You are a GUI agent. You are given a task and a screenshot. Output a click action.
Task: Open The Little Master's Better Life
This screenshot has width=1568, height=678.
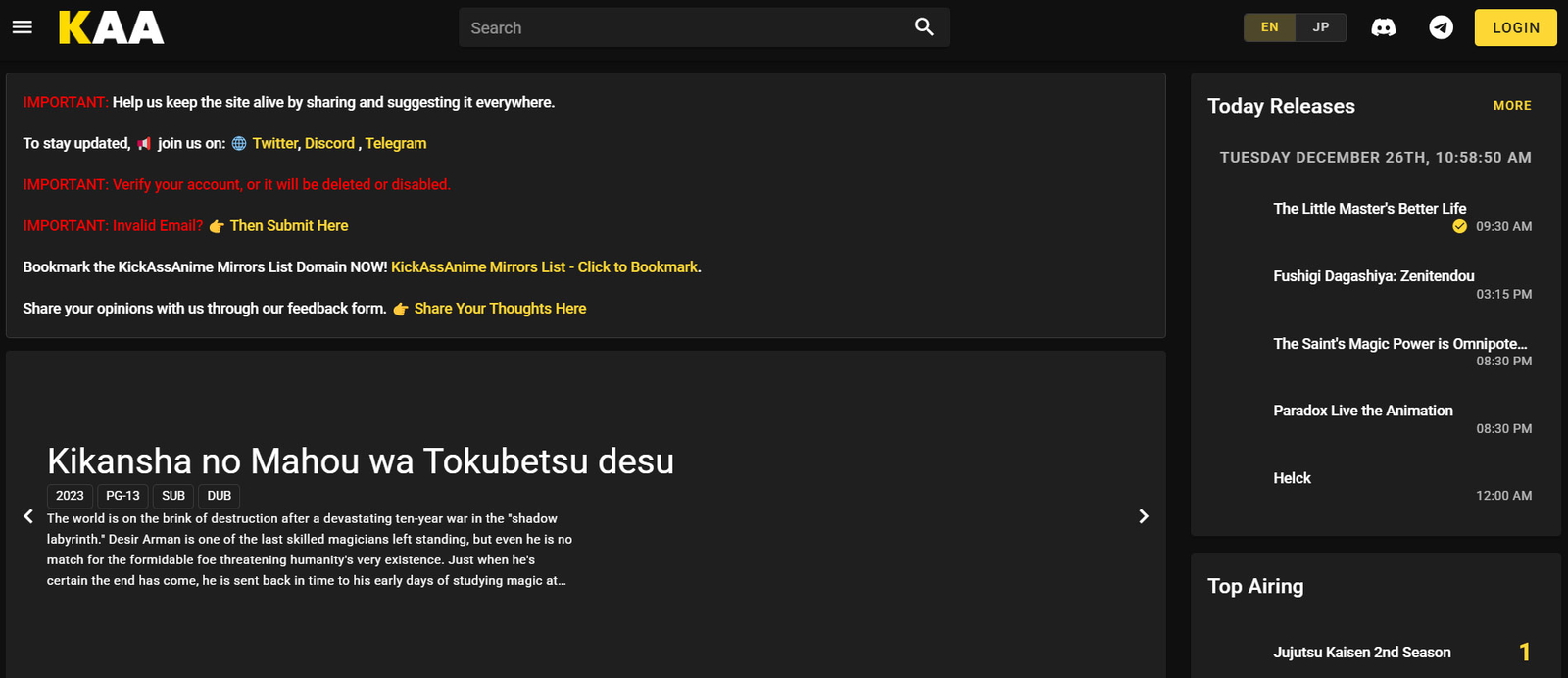[x=1369, y=208]
